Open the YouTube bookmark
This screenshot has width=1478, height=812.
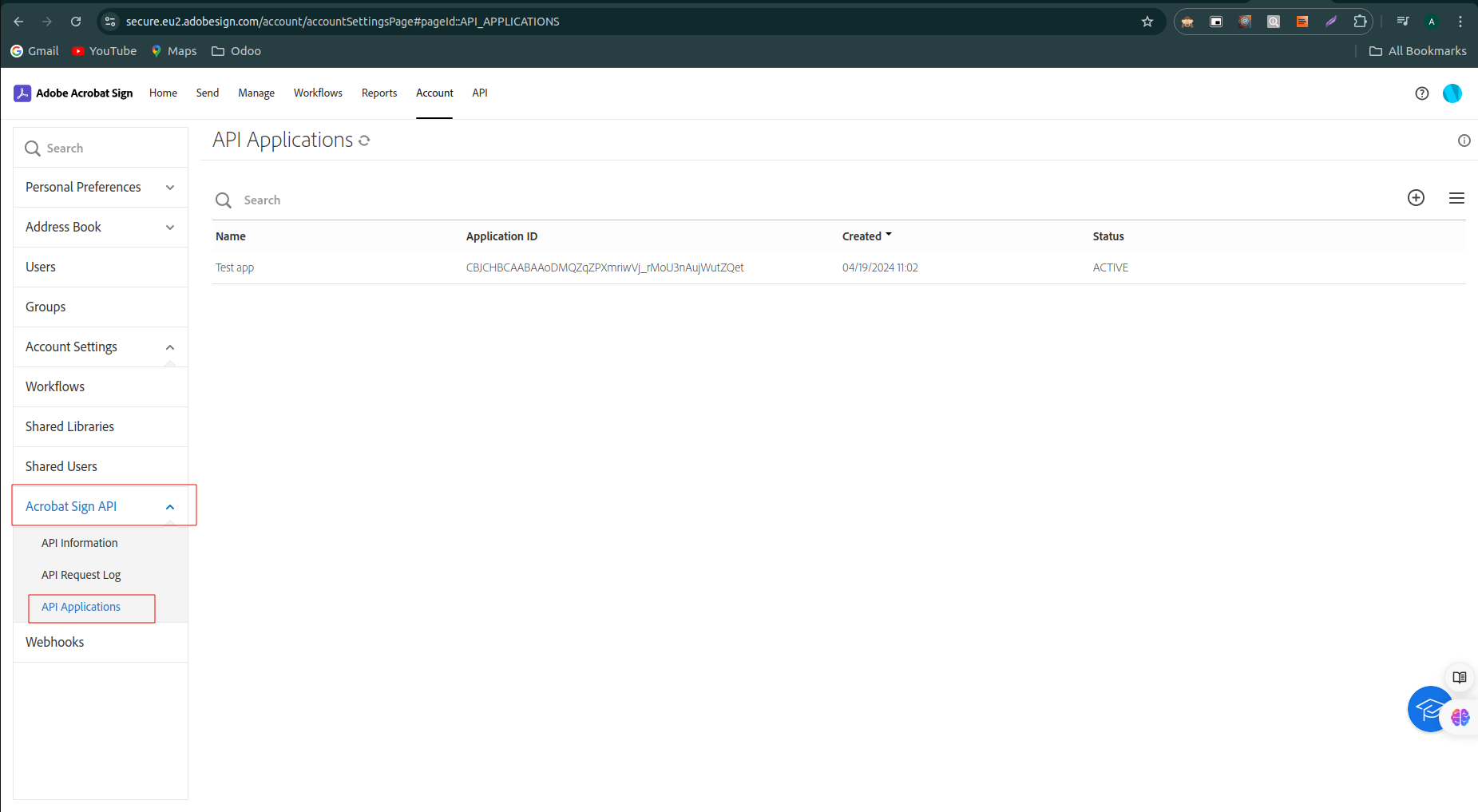[105, 51]
